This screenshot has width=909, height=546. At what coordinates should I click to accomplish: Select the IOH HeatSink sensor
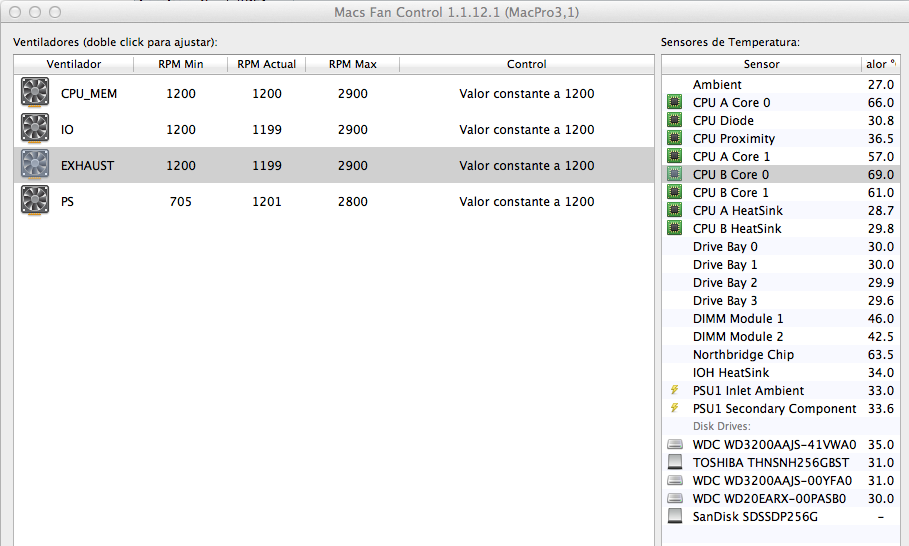click(x=731, y=372)
